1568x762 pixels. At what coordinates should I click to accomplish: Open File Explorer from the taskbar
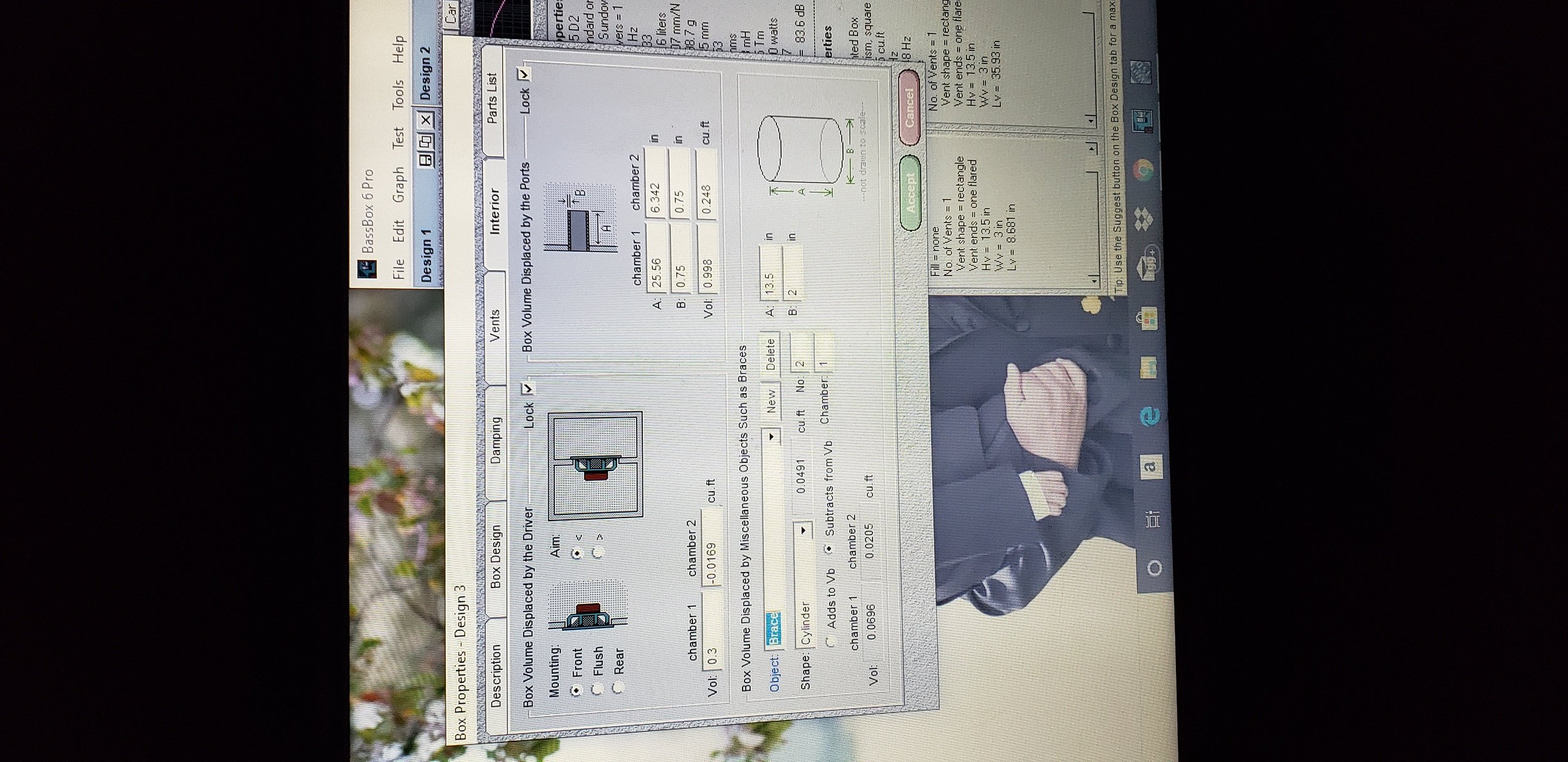(1149, 368)
